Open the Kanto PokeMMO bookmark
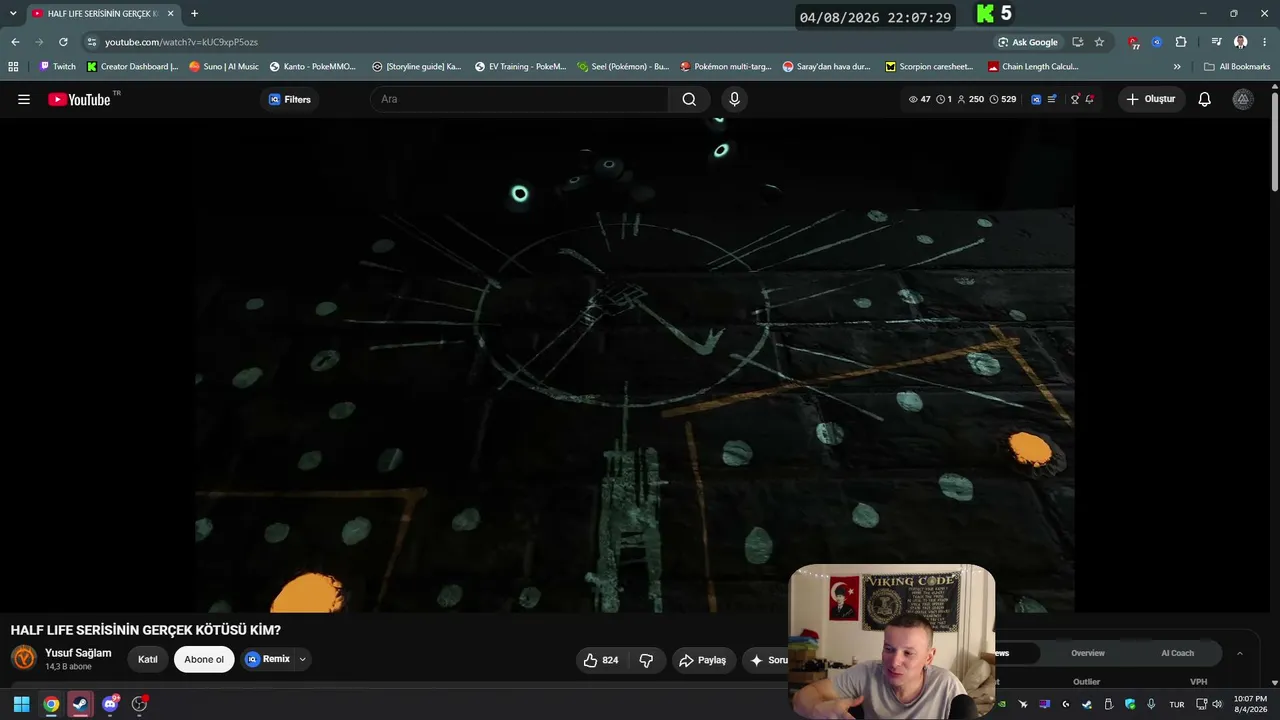Screen dimensions: 1280x720 [312, 67]
